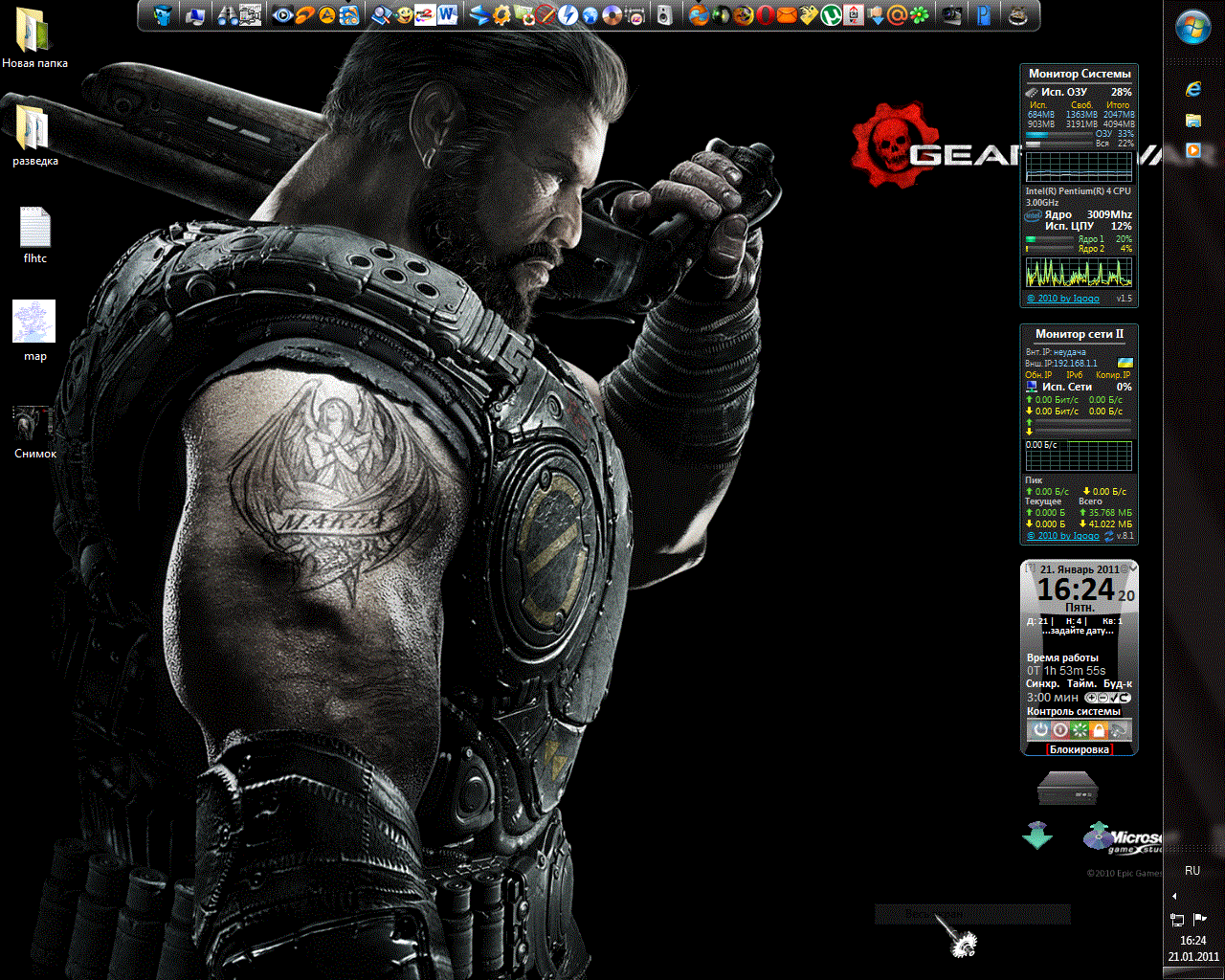Show hidden tray icons arrow

coord(1174,897)
